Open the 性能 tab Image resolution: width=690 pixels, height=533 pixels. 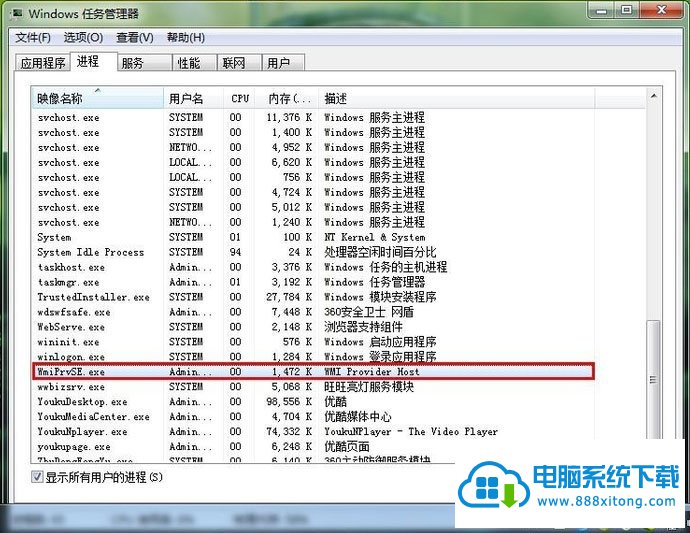[194, 63]
